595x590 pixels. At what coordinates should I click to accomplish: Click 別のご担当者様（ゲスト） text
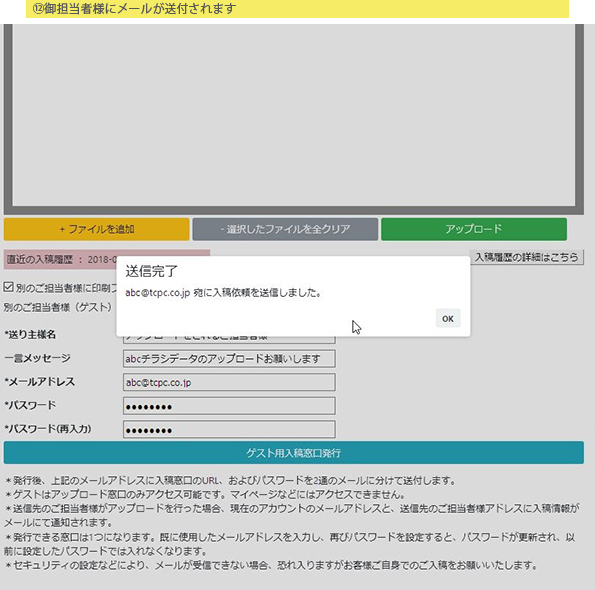[x=58, y=307]
